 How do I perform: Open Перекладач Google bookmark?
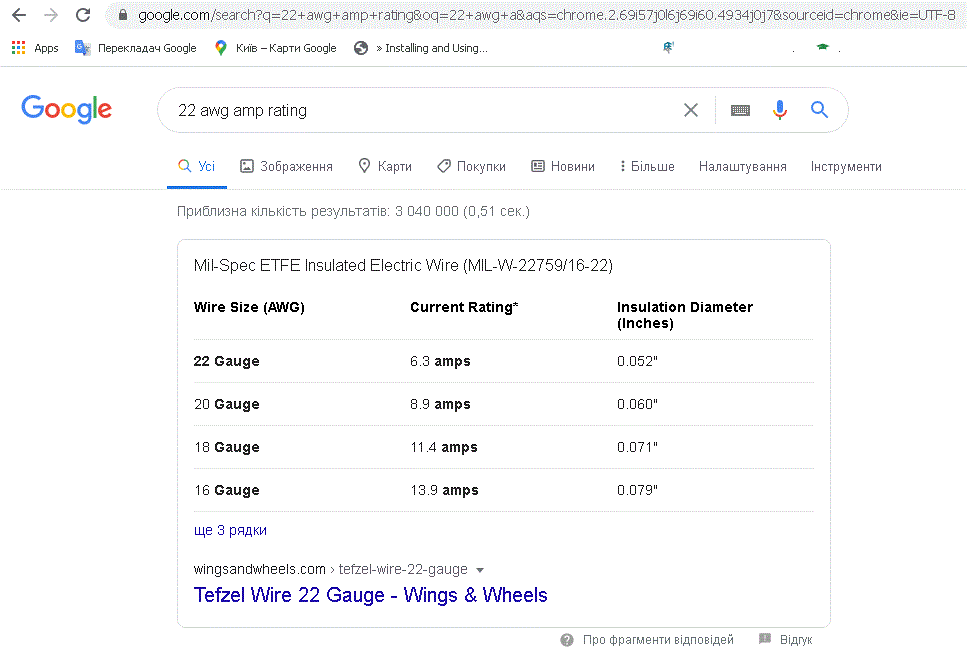(x=136, y=47)
